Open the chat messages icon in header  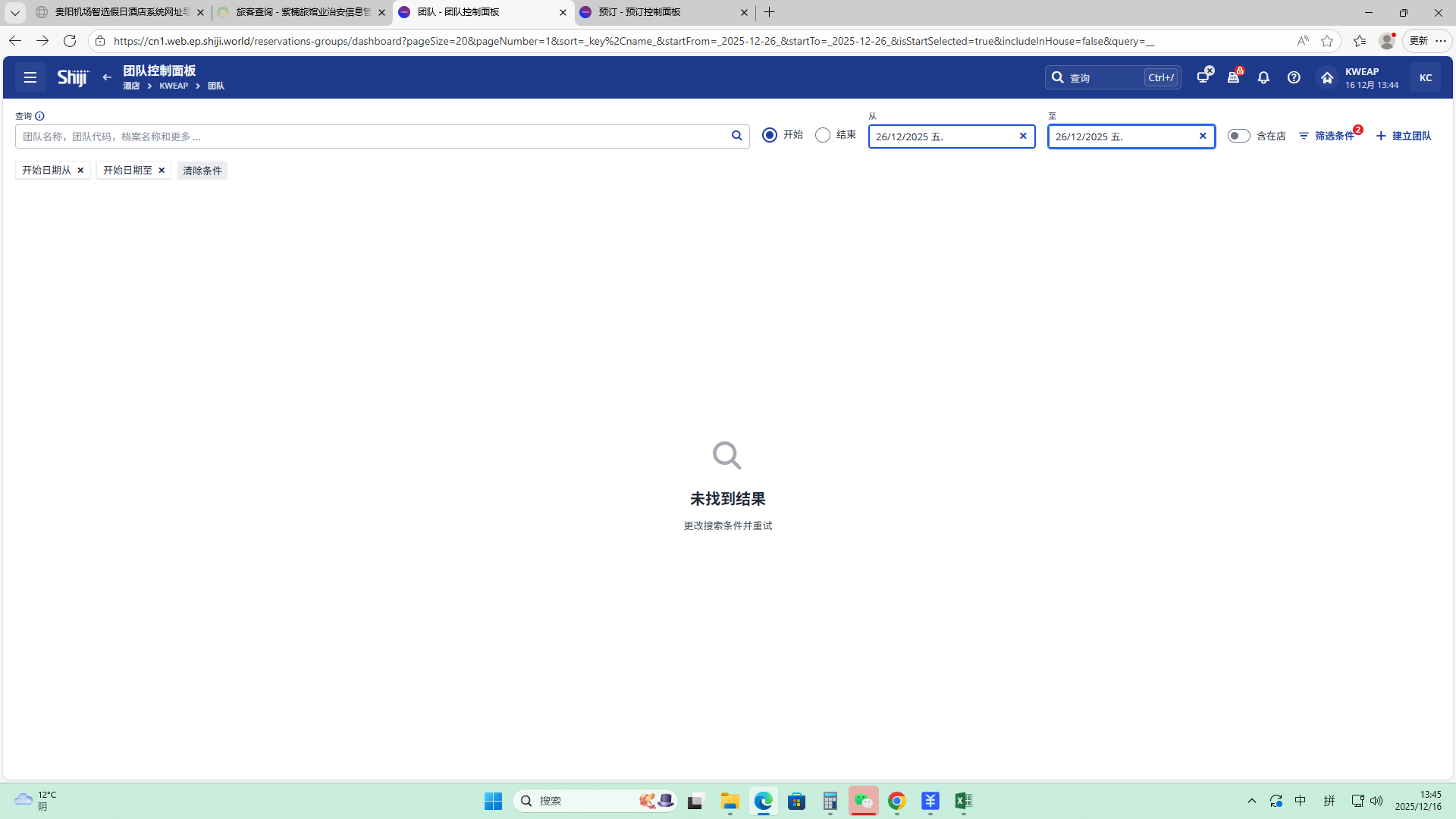coord(1203,77)
